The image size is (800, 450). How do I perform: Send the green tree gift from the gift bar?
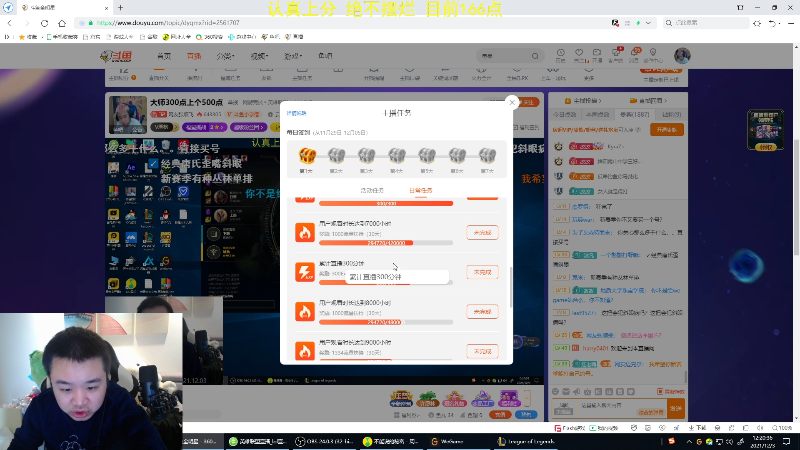tap(428, 398)
